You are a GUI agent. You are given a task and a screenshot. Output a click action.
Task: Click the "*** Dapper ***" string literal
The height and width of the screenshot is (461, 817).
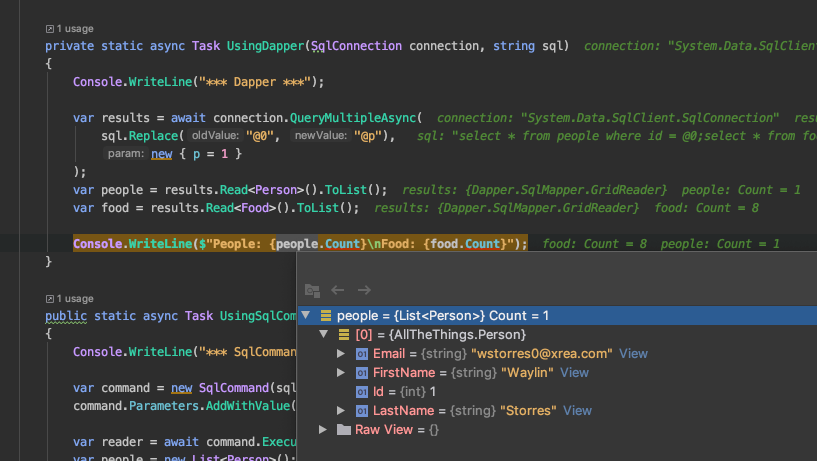[x=255, y=82]
